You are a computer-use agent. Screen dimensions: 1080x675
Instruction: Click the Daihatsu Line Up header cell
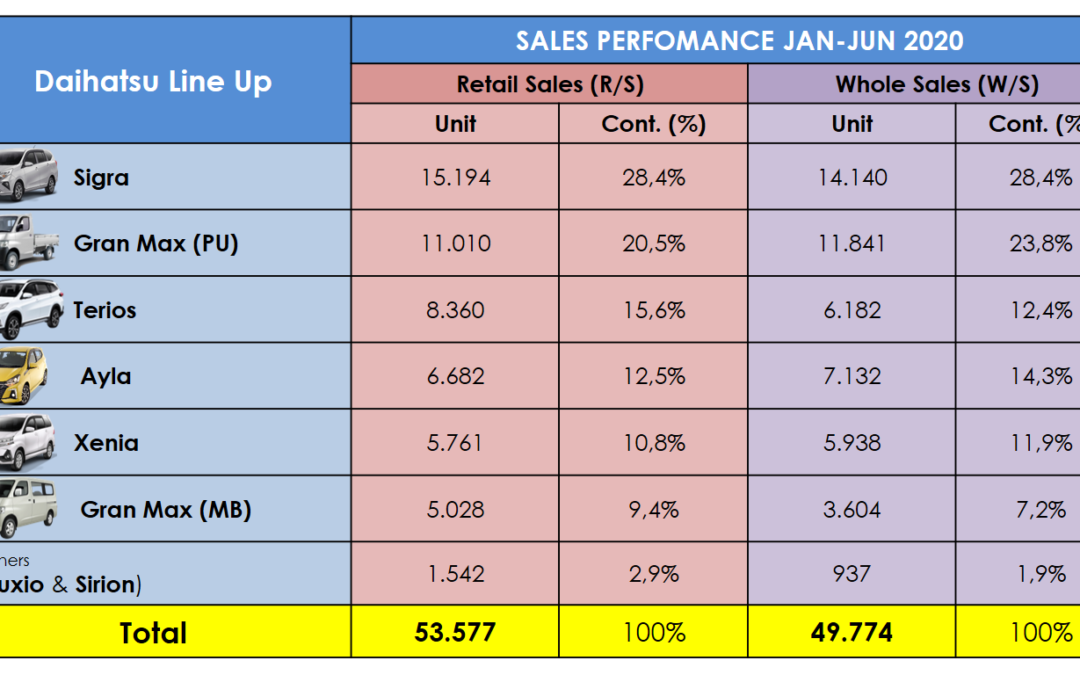point(153,81)
